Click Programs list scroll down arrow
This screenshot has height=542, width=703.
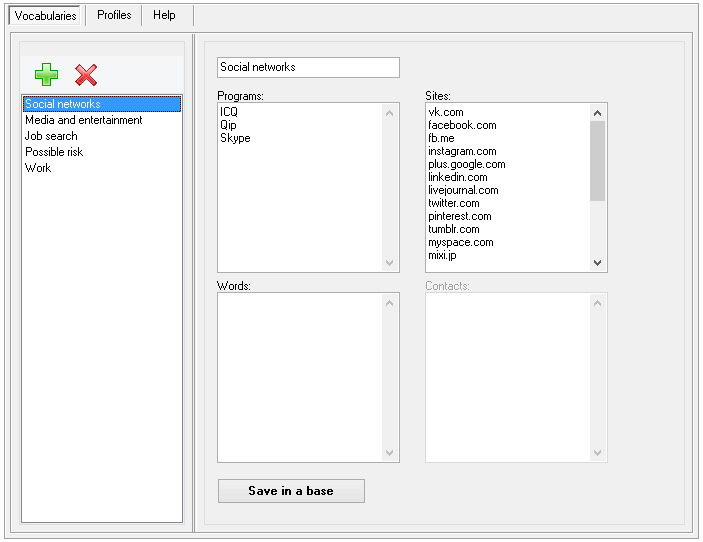389,263
